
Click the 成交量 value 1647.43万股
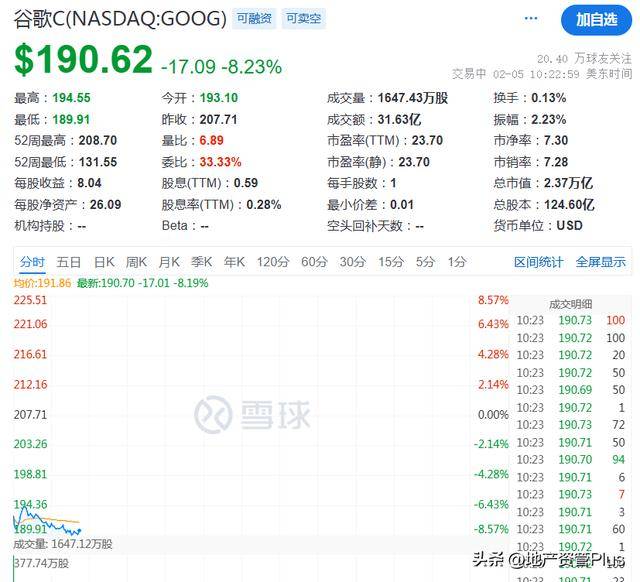[x=413, y=98]
